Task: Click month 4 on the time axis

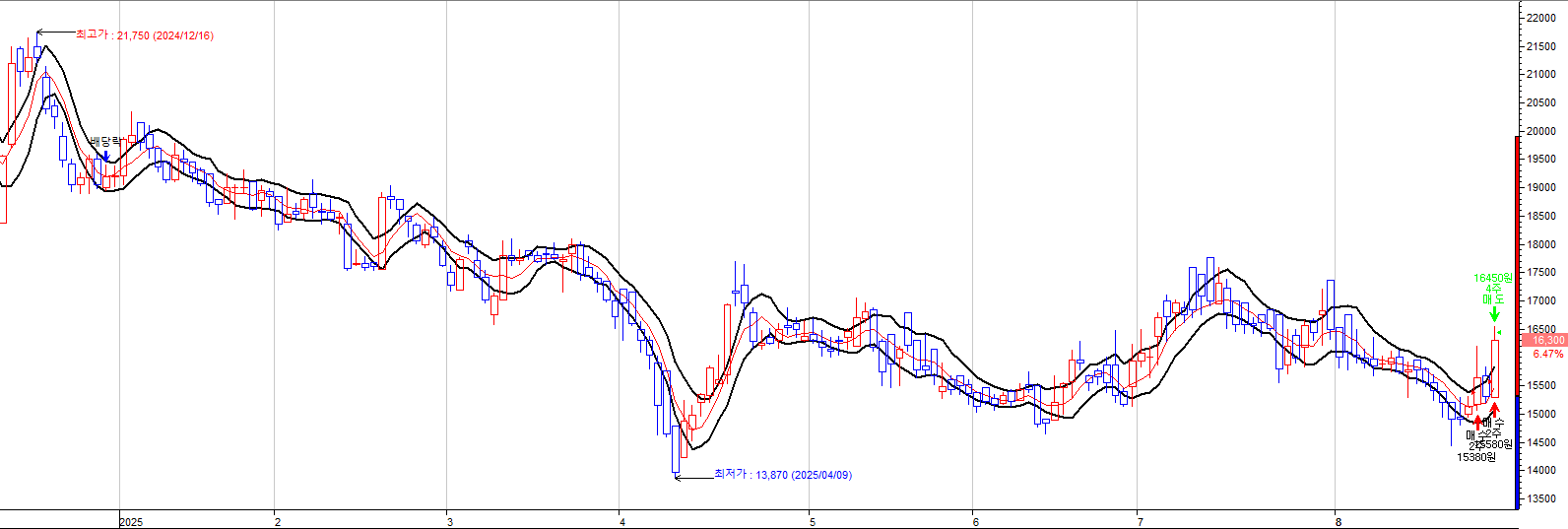Action: tap(622, 522)
